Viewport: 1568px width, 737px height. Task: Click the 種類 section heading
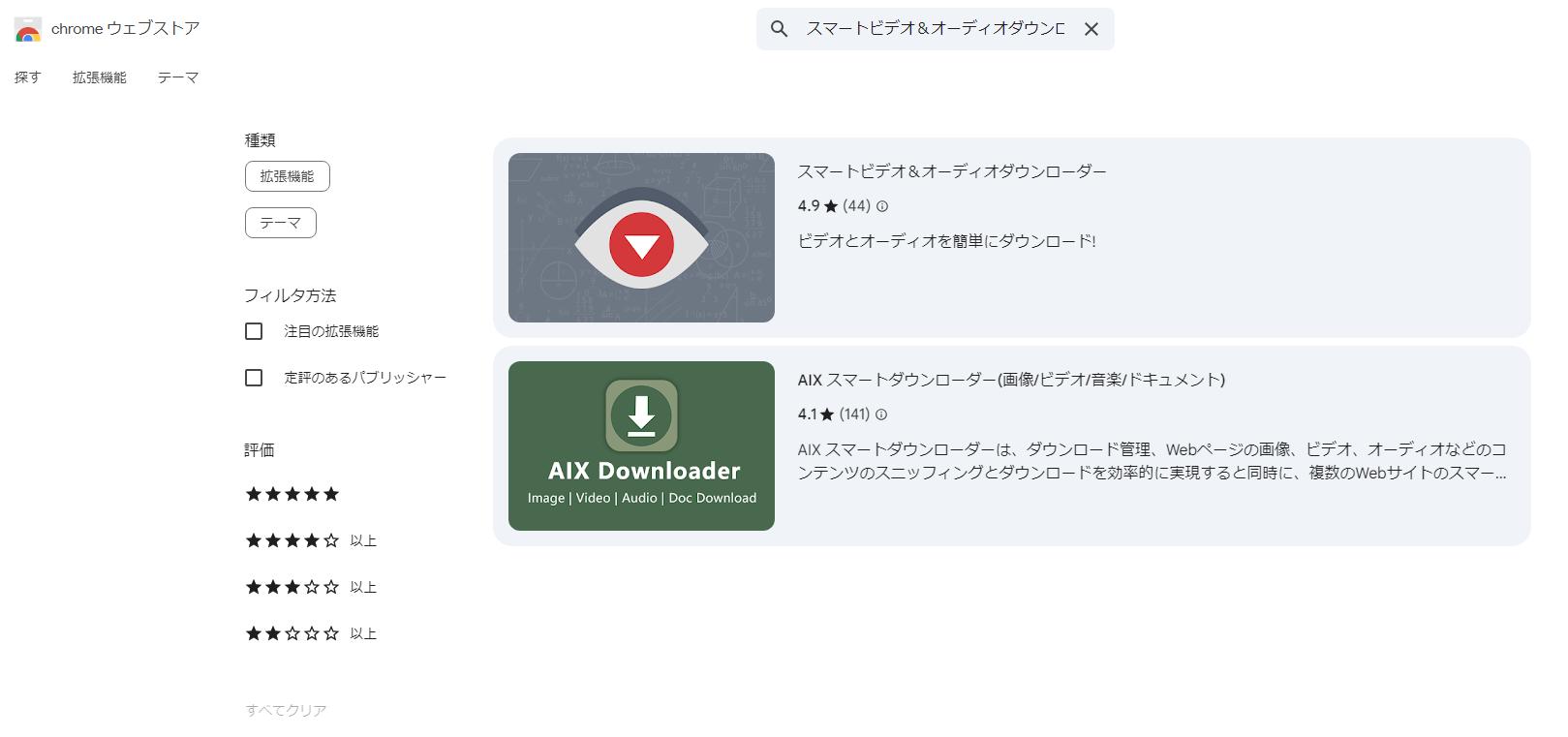click(260, 140)
